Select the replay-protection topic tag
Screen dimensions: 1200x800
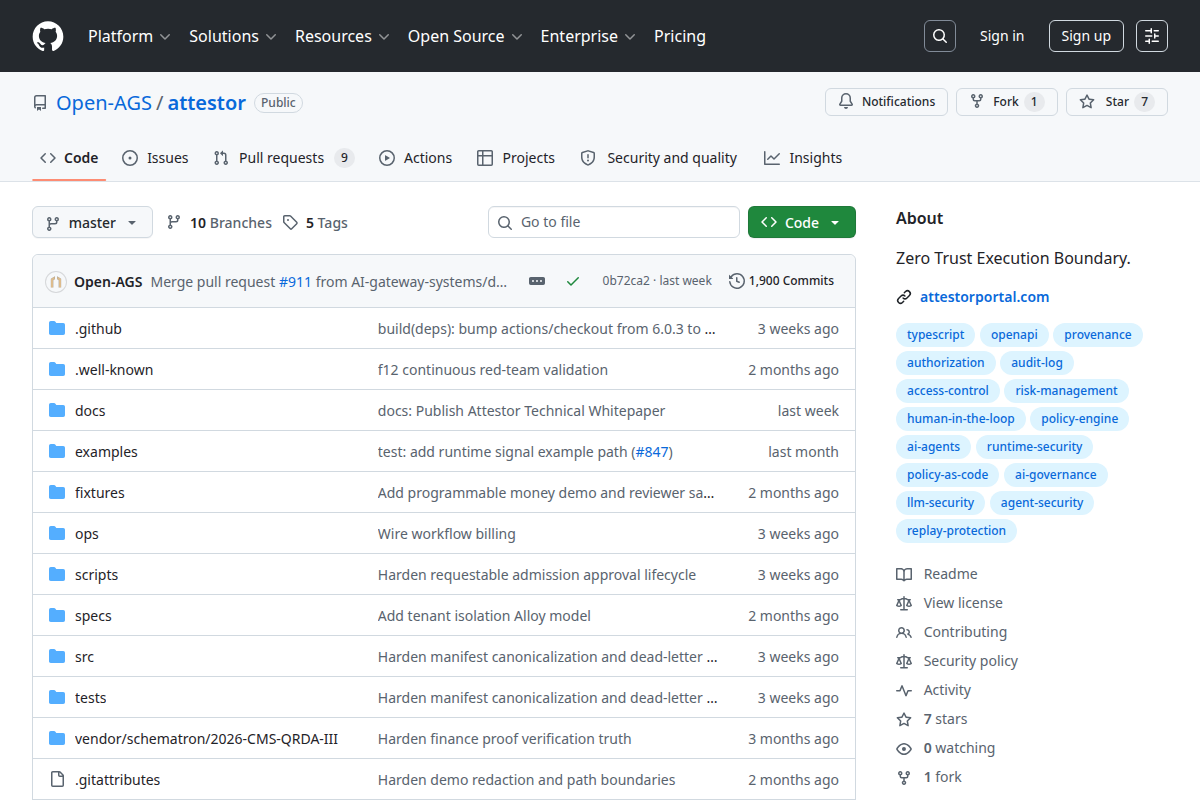[x=956, y=531]
